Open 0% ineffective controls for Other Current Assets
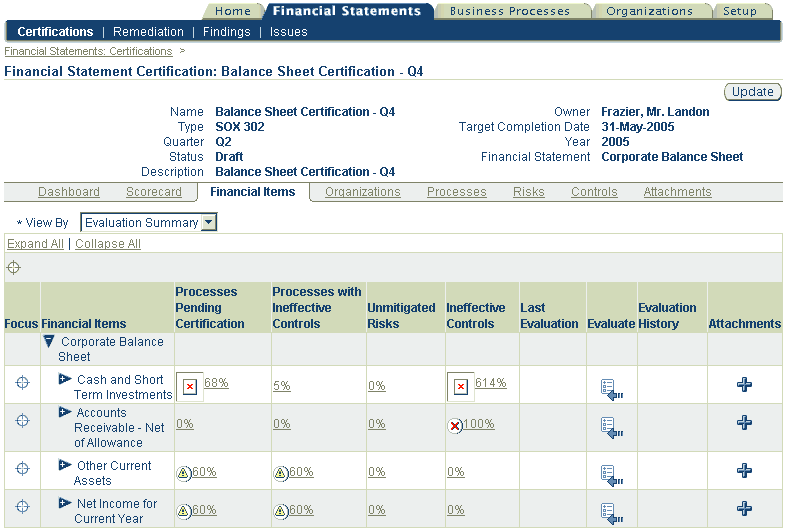The width and height of the screenshot is (788, 530). (456, 472)
